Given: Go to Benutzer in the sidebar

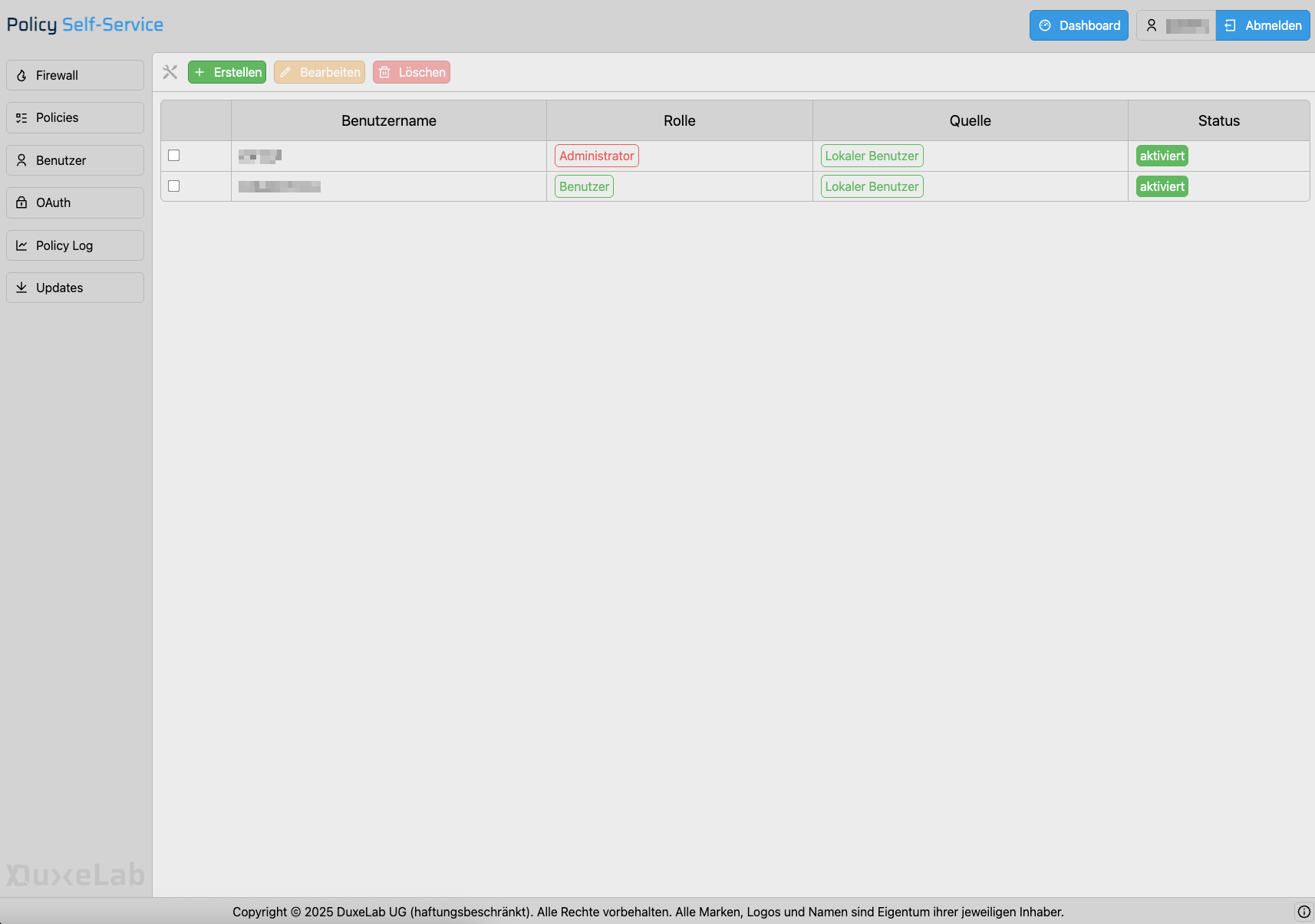Looking at the screenshot, I should tap(75, 160).
